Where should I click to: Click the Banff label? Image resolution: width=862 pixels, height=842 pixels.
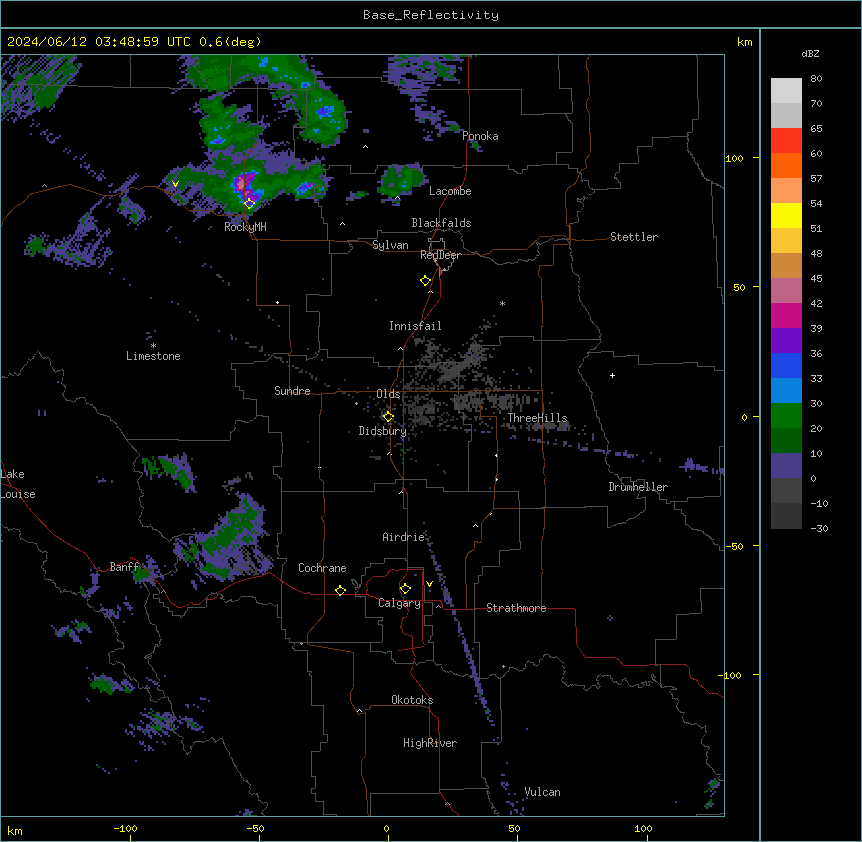click(x=125, y=567)
